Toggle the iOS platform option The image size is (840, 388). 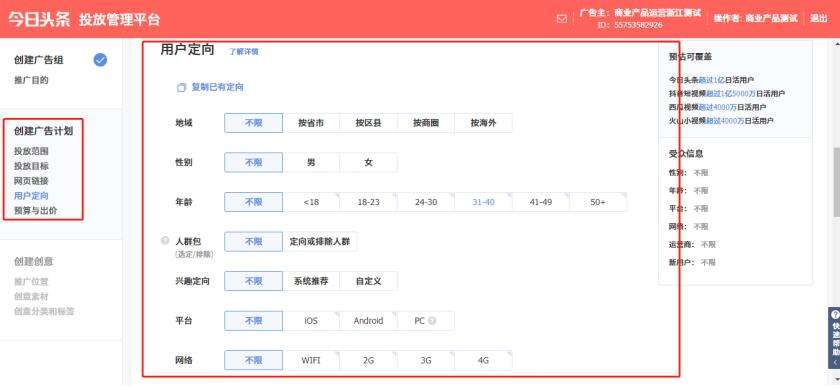click(311, 320)
